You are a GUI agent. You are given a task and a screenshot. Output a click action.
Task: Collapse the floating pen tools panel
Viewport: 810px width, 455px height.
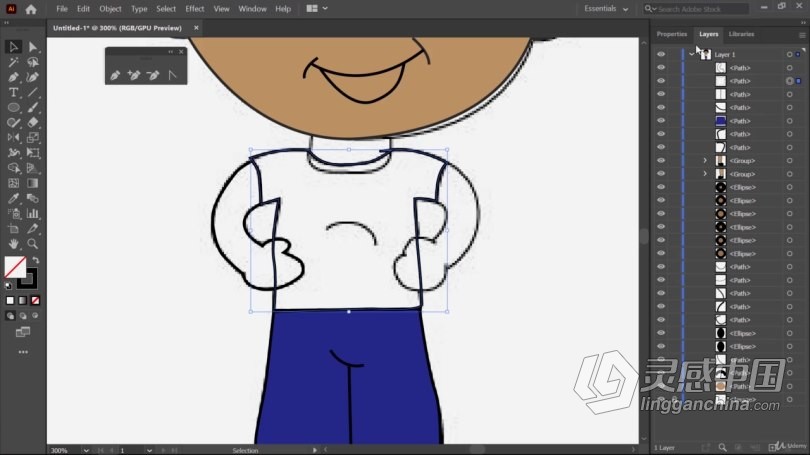[170, 52]
